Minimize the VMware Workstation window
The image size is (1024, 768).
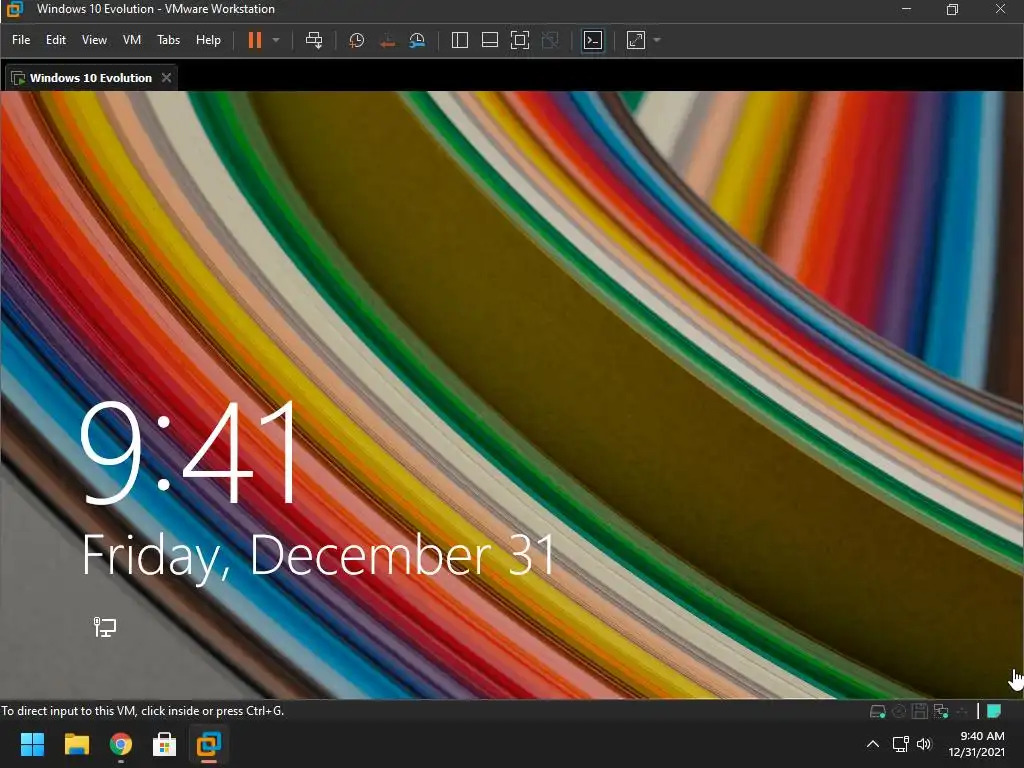tap(906, 9)
